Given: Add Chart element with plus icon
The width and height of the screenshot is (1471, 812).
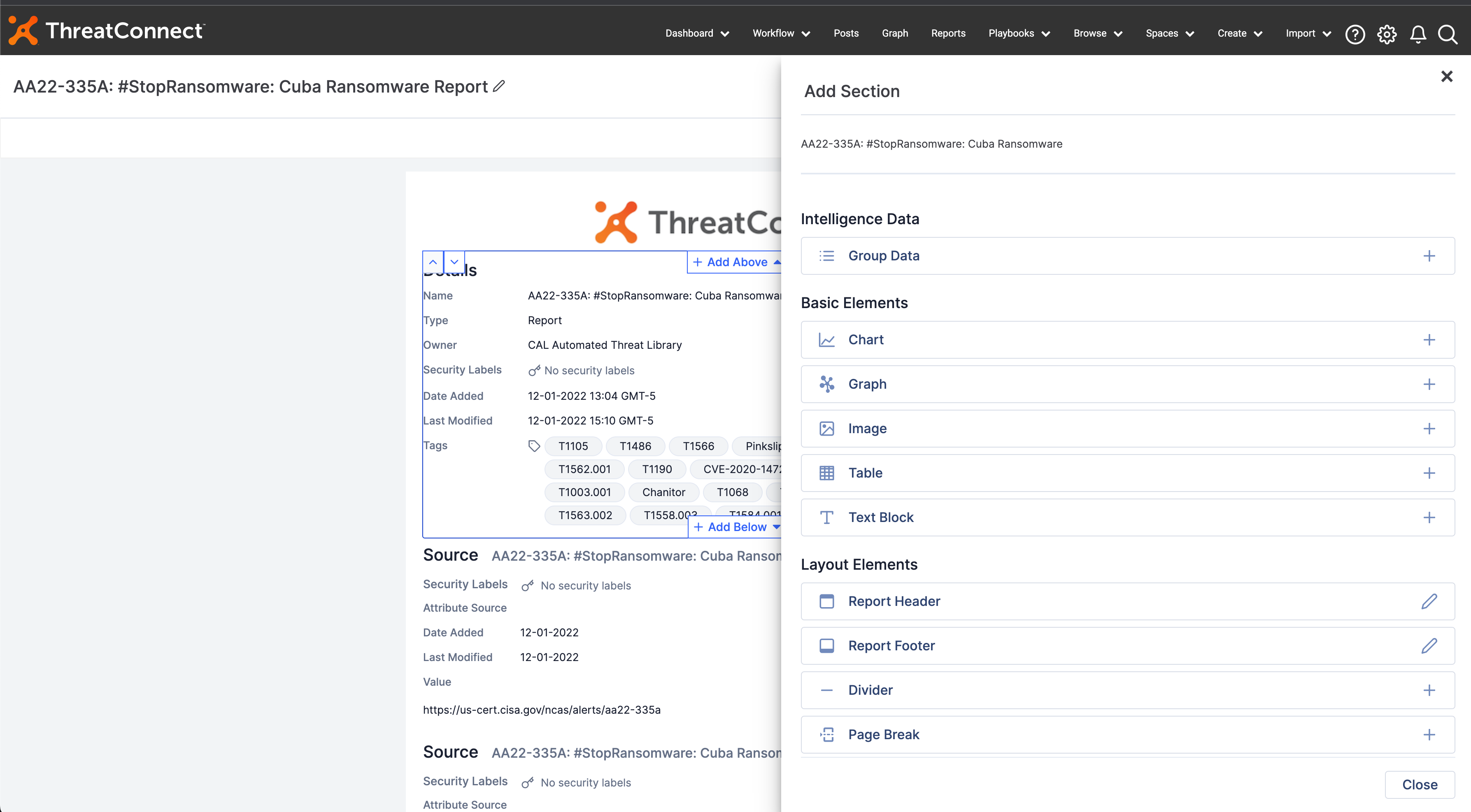Looking at the screenshot, I should 1429,339.
